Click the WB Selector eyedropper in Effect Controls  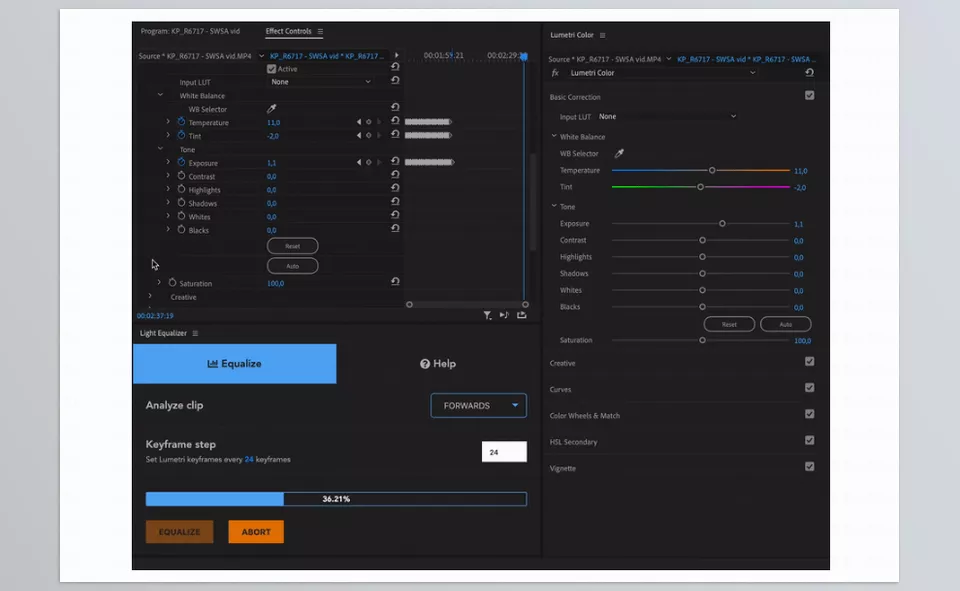[x=271, y=109]
